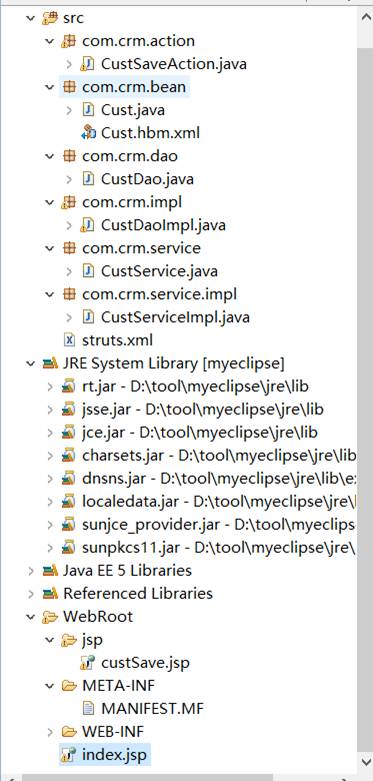
Task: Click the CustService.java file icon
Action: [x=88, y=271]
